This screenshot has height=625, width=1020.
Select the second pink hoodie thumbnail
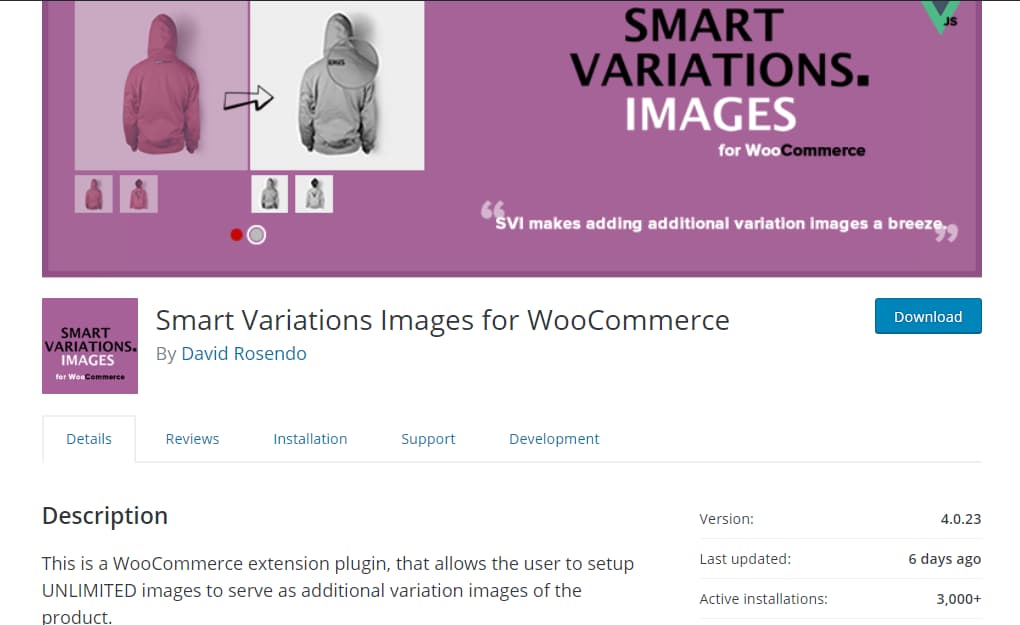point(138,193)
